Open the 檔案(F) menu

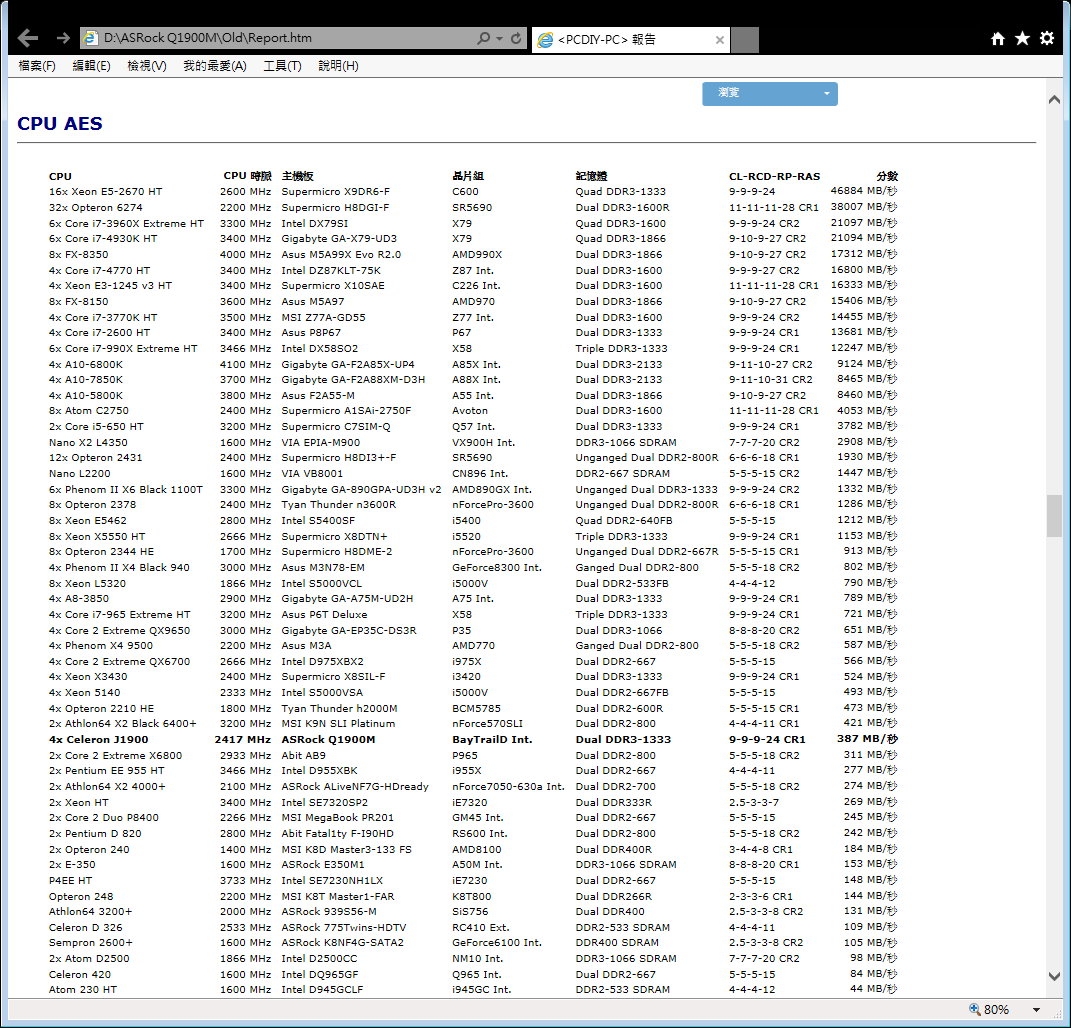(37, 66)
